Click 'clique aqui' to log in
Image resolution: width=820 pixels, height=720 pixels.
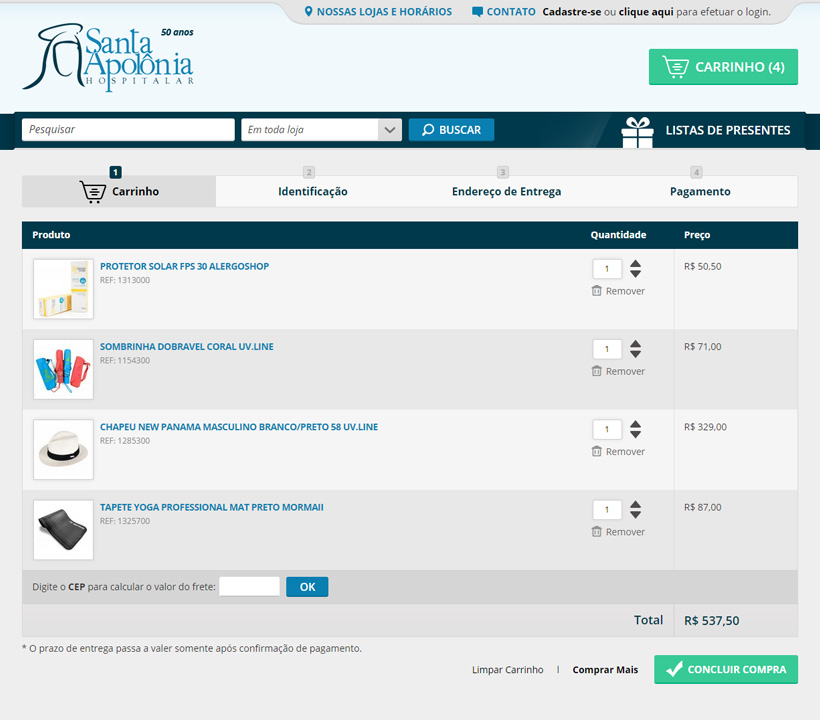click(x=646, y=12)
